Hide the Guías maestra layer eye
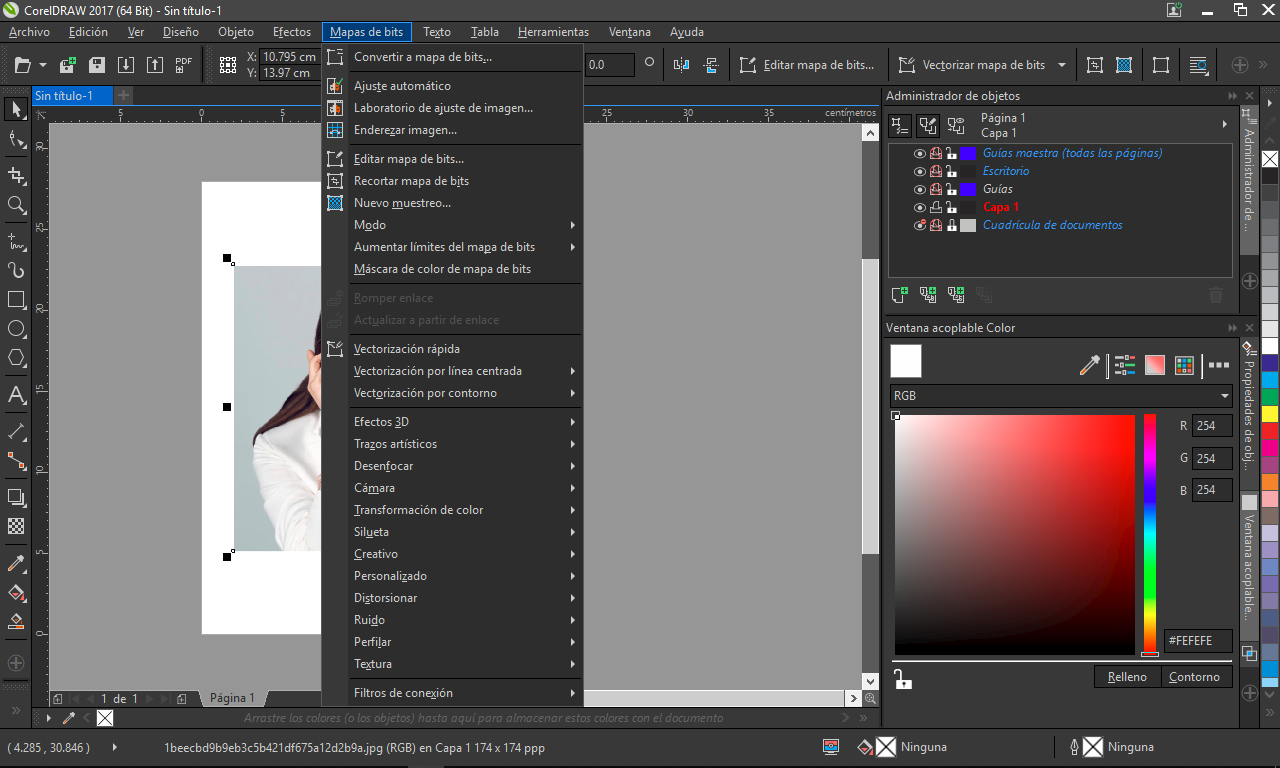This screenshot has height=768, width=1280. 920,153
